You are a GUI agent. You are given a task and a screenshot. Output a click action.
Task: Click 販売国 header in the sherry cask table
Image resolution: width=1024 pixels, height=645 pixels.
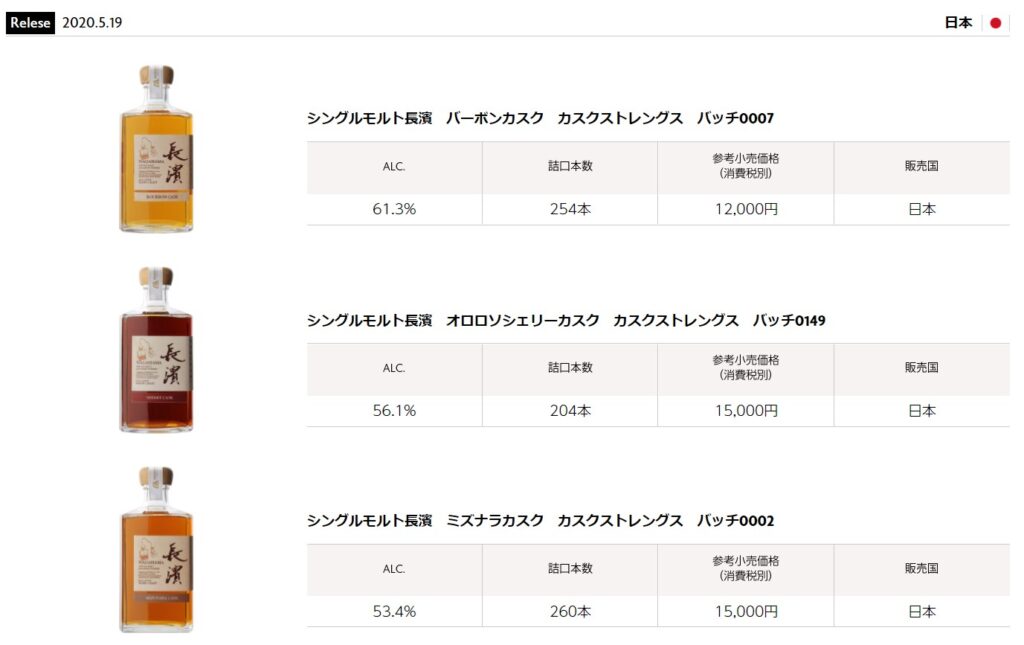point(921,368)
